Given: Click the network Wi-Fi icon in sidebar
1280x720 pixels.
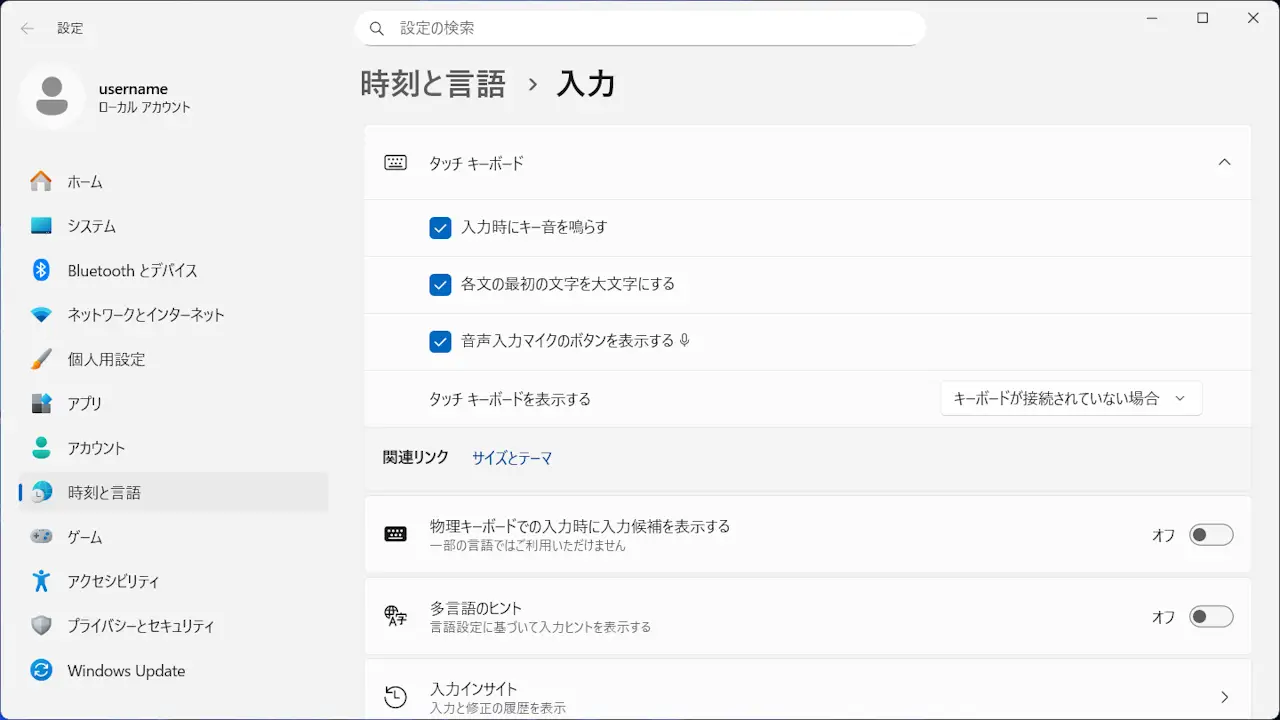Looking at the screenshot, I should click(x=41, y=315).
